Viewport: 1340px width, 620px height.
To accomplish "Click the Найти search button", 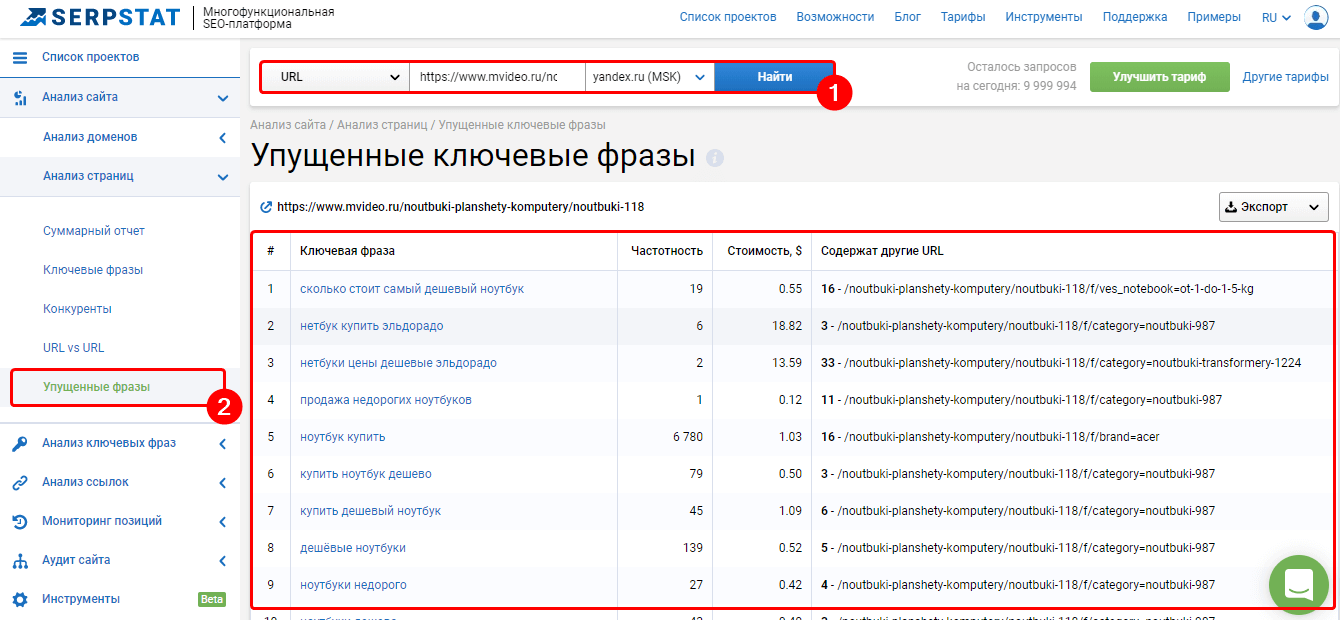I will coord(775,77).
